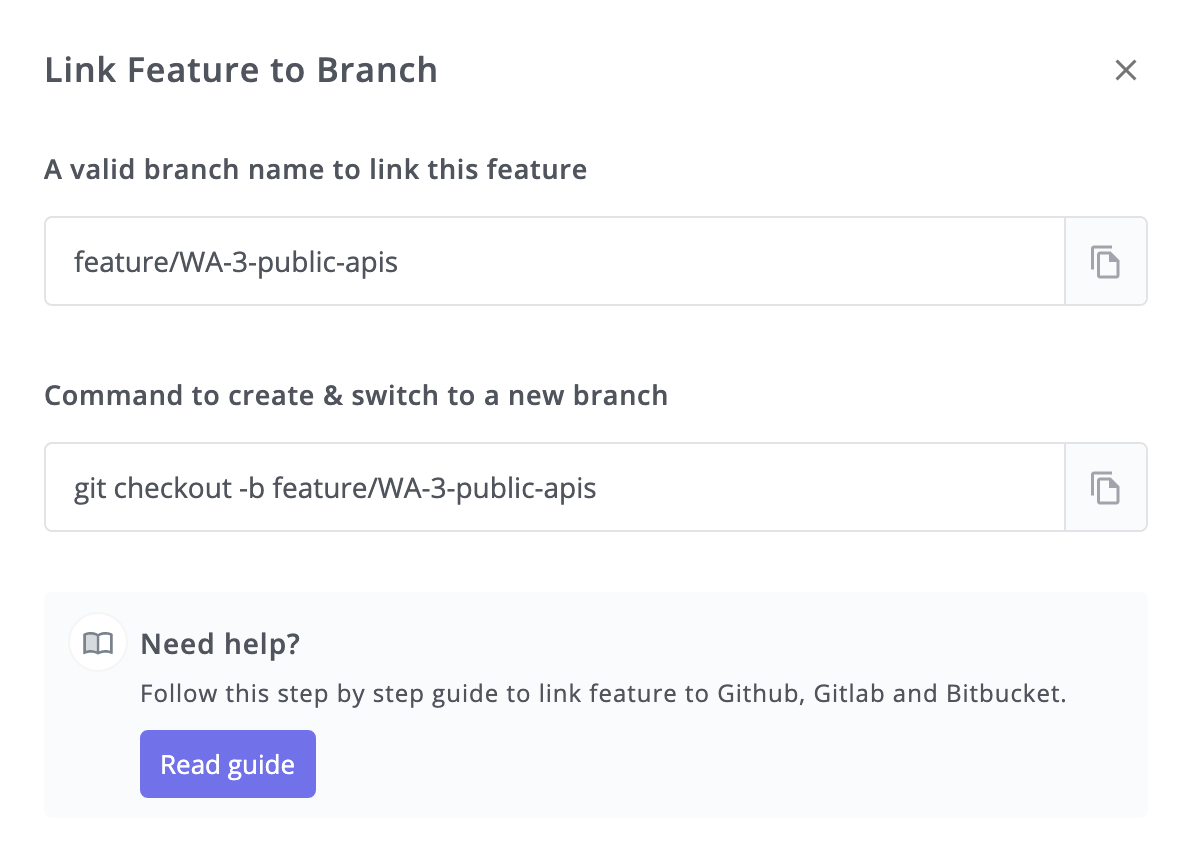Screen dimensions: 1192x860
Task: Click the book icon beside Need help
Action: coord(98,642)
